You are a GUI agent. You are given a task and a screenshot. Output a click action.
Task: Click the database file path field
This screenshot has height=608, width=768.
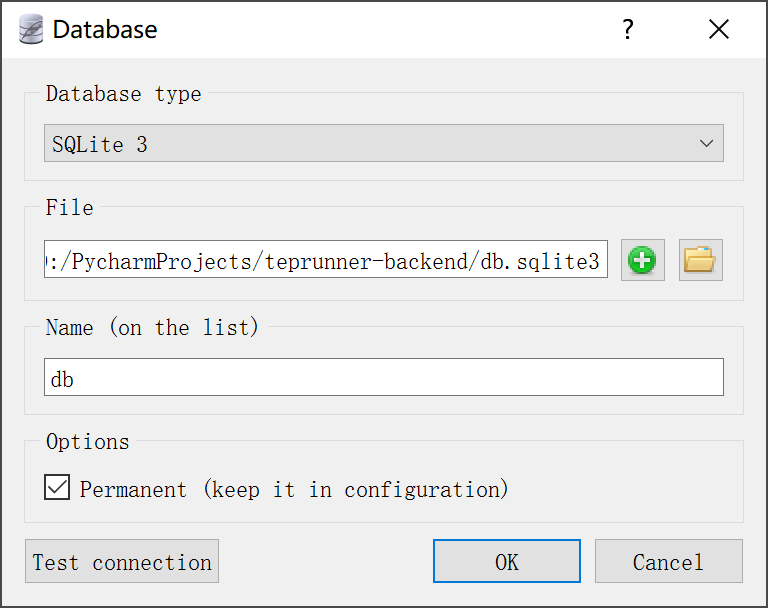(325, 261)
